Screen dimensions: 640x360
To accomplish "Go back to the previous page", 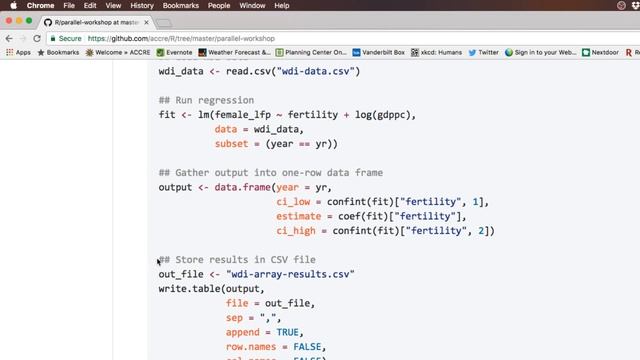I will 9,38.
